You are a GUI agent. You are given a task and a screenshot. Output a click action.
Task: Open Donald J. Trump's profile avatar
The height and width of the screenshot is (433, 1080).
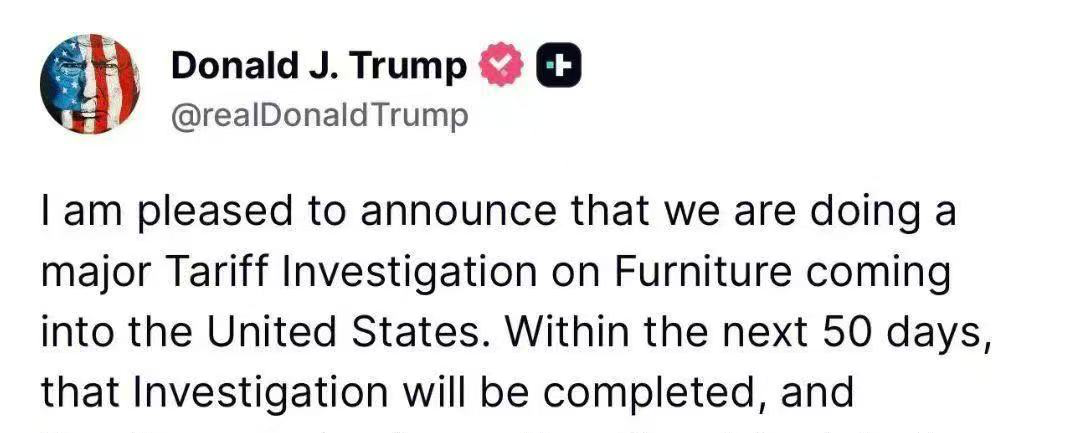tap(90, 84)
